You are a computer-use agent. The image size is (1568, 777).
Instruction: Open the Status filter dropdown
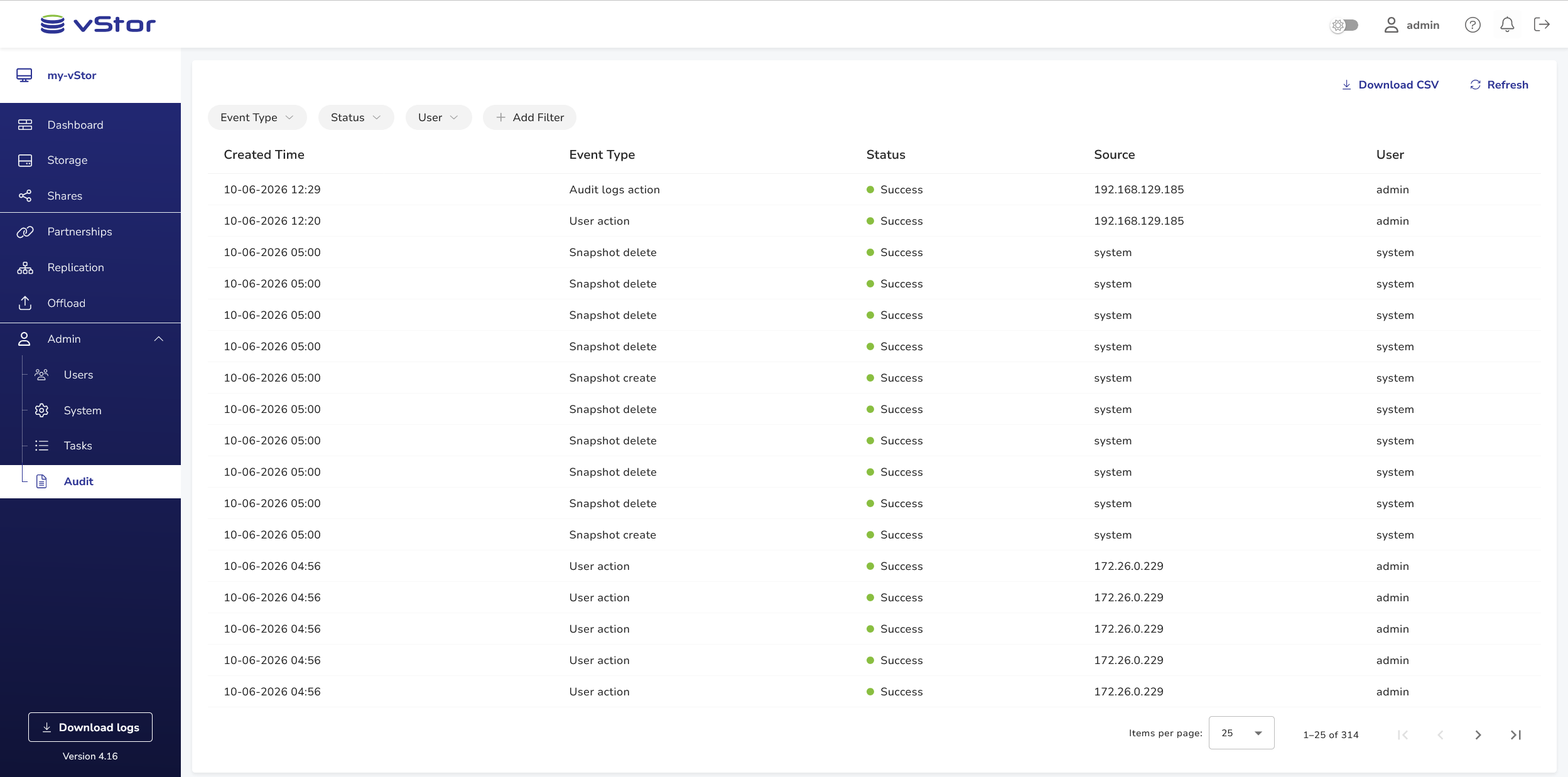(x=356, y=117)
